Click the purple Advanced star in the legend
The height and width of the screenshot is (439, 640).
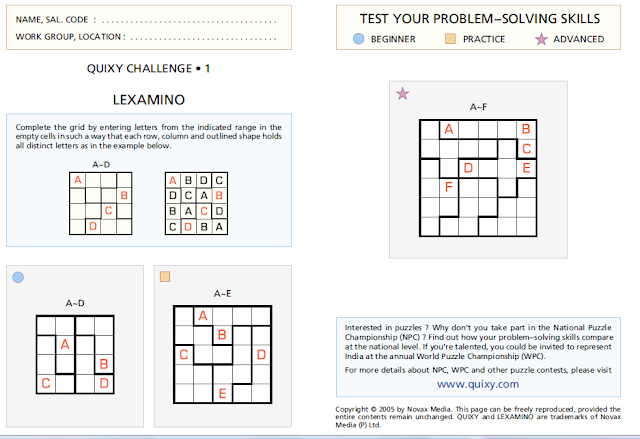pos(541,39)
